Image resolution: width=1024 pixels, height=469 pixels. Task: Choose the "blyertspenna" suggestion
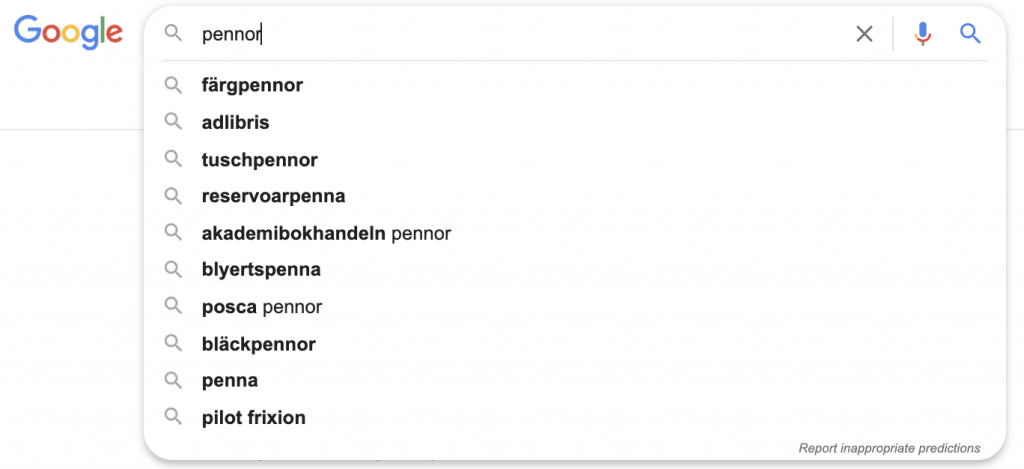click(x=261, y=270)
